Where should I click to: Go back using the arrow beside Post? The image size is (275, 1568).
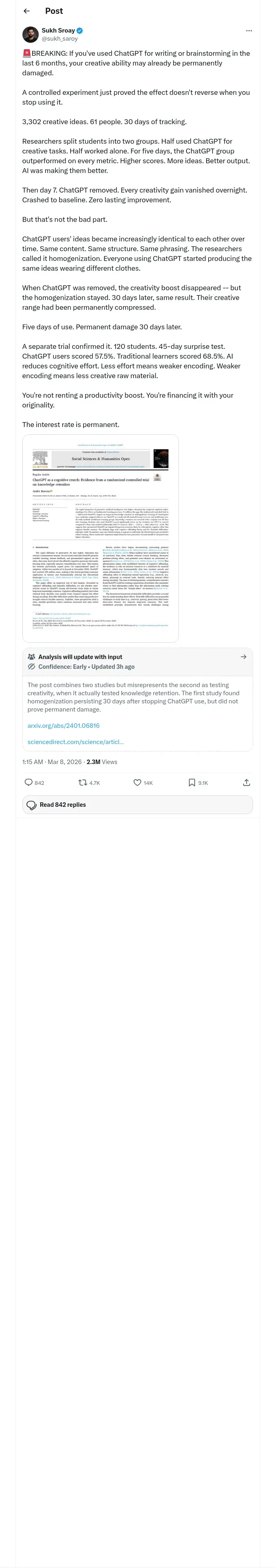click(x=26, y=11)
